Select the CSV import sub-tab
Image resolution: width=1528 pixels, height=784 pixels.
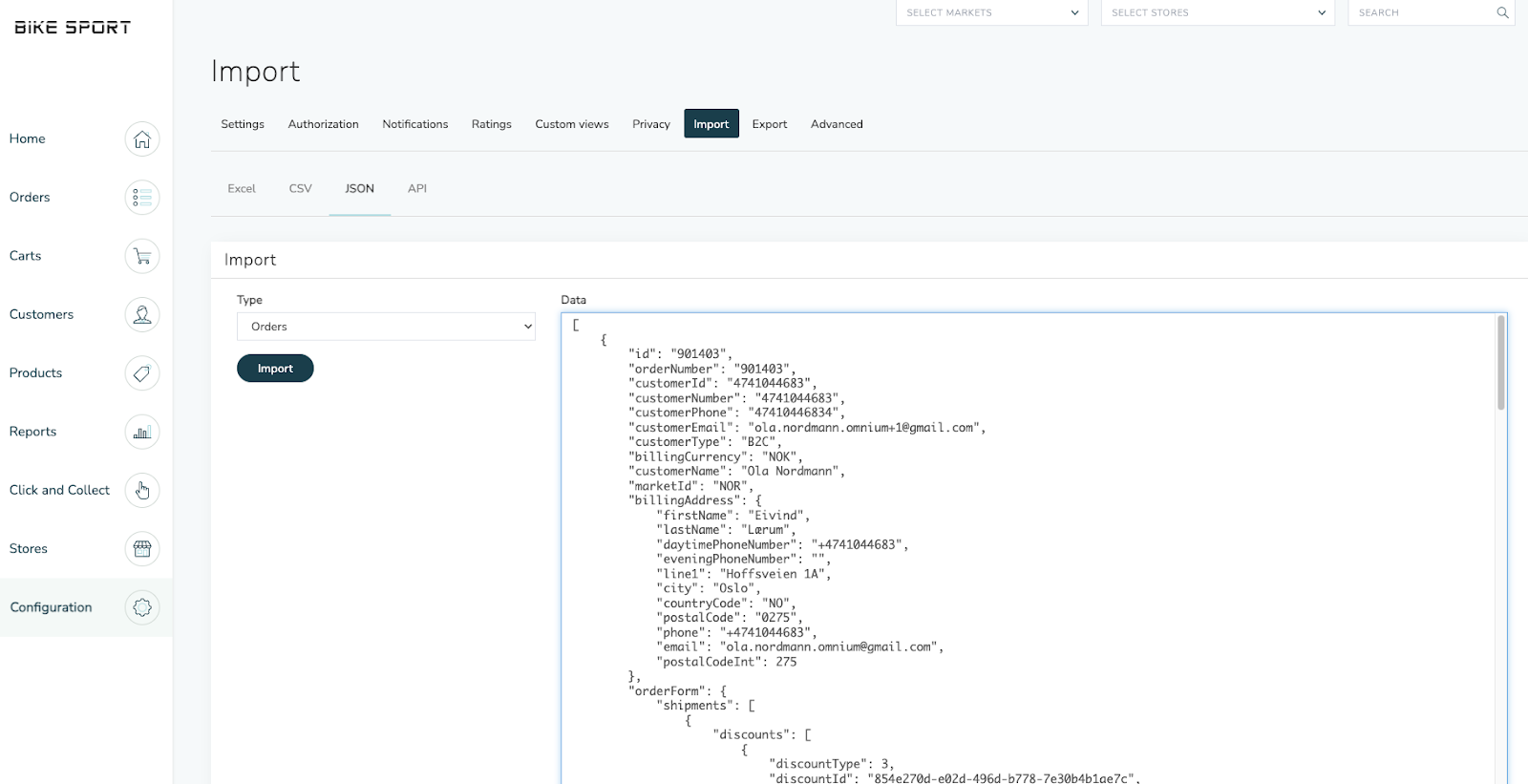(301, 189)
